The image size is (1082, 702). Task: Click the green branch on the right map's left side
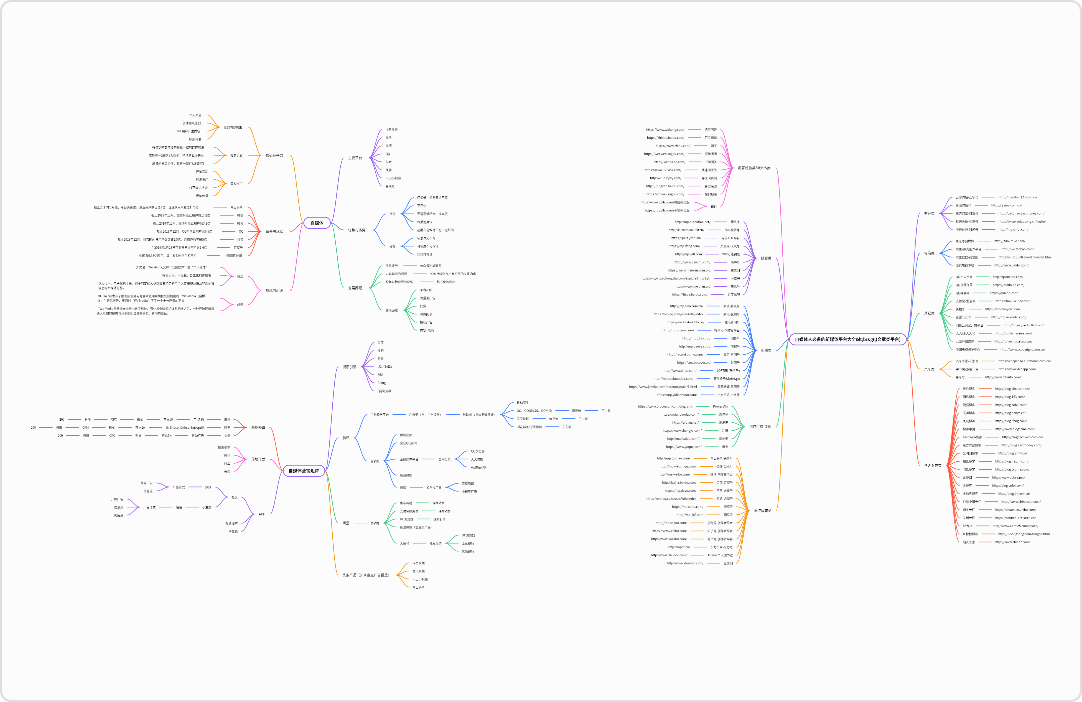[x=761, y=425]
